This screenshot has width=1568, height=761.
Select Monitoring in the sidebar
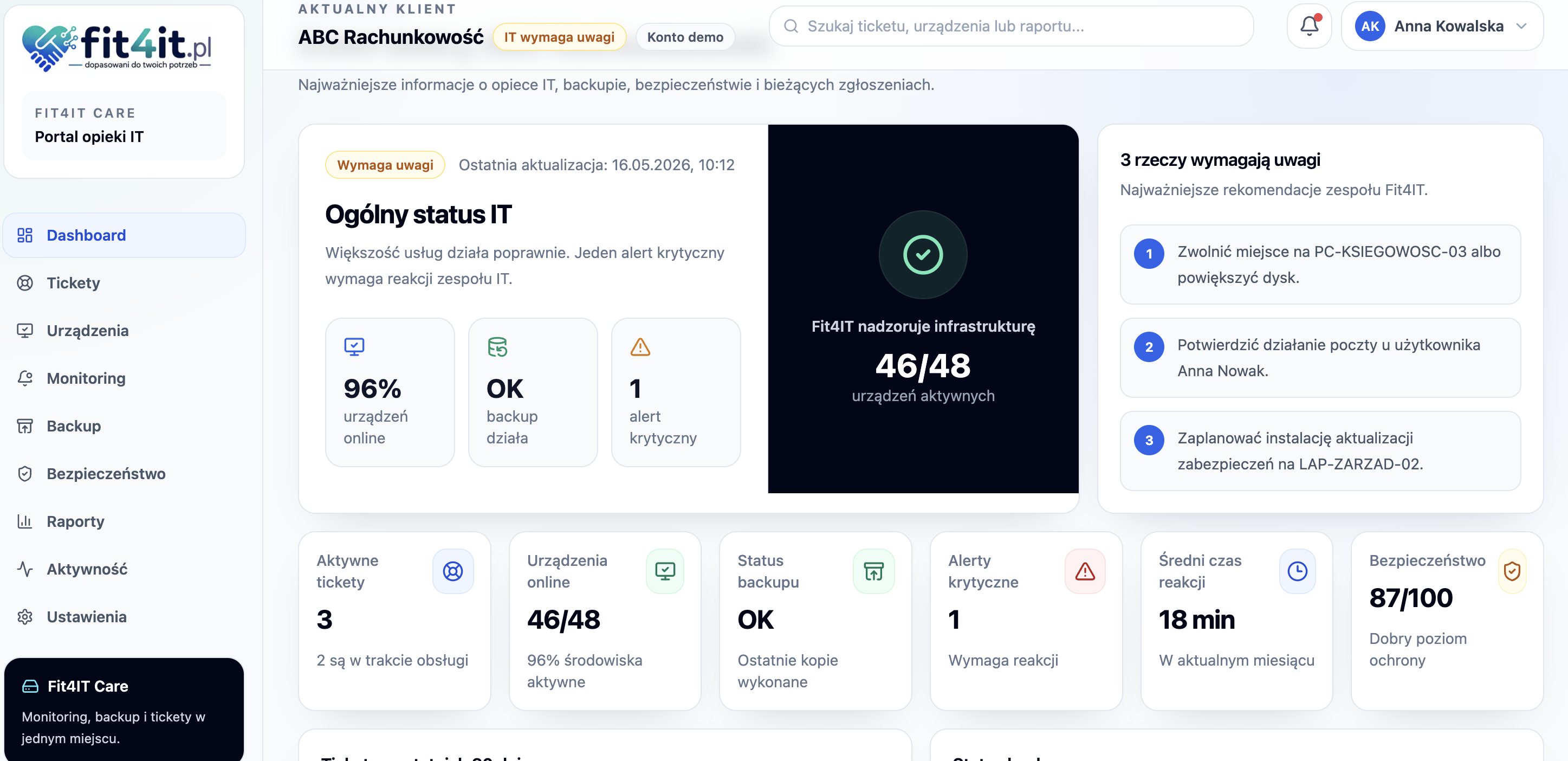[124, 378]
